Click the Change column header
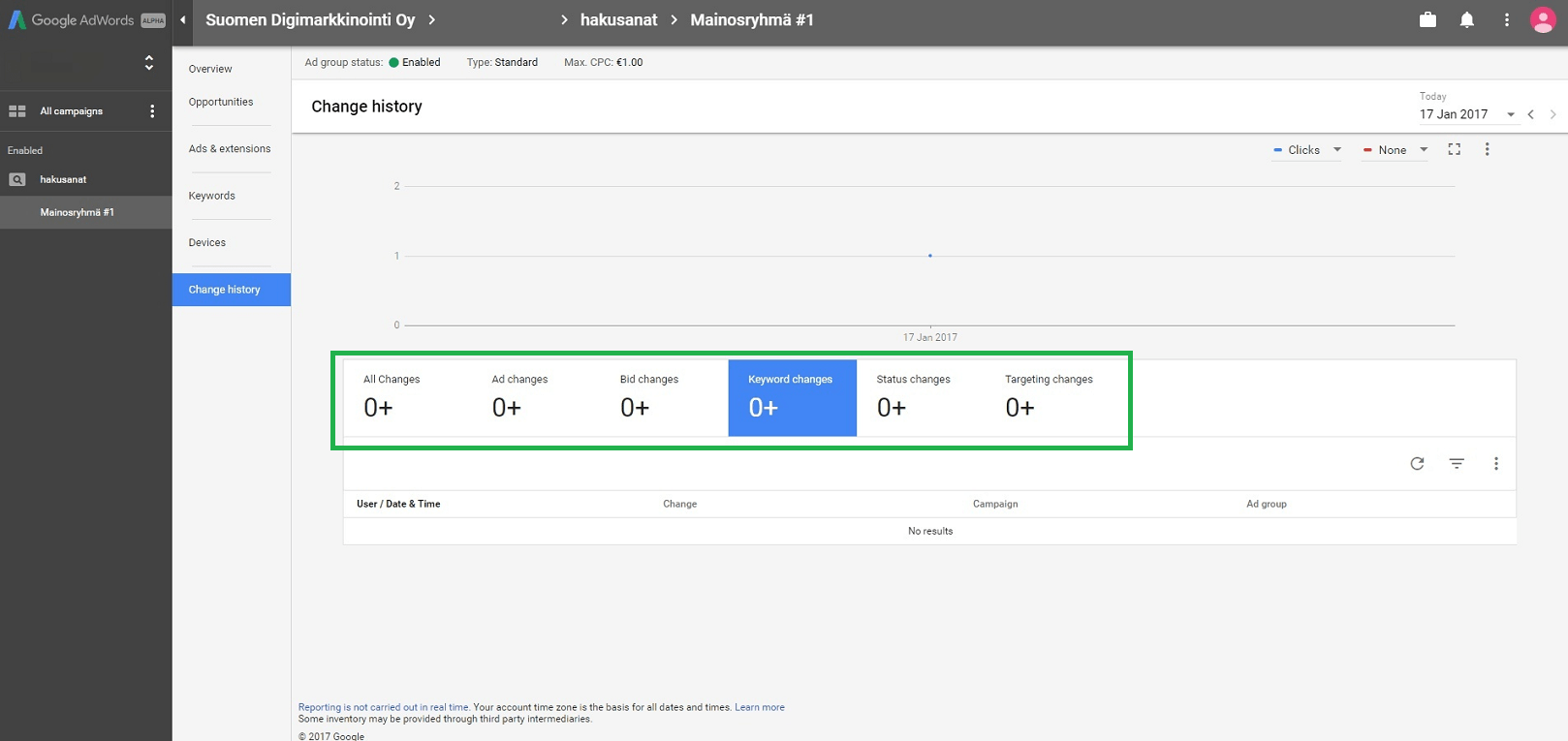This screenshot has width=1568, height=741. pyautogui.click(x=680, y=504)
